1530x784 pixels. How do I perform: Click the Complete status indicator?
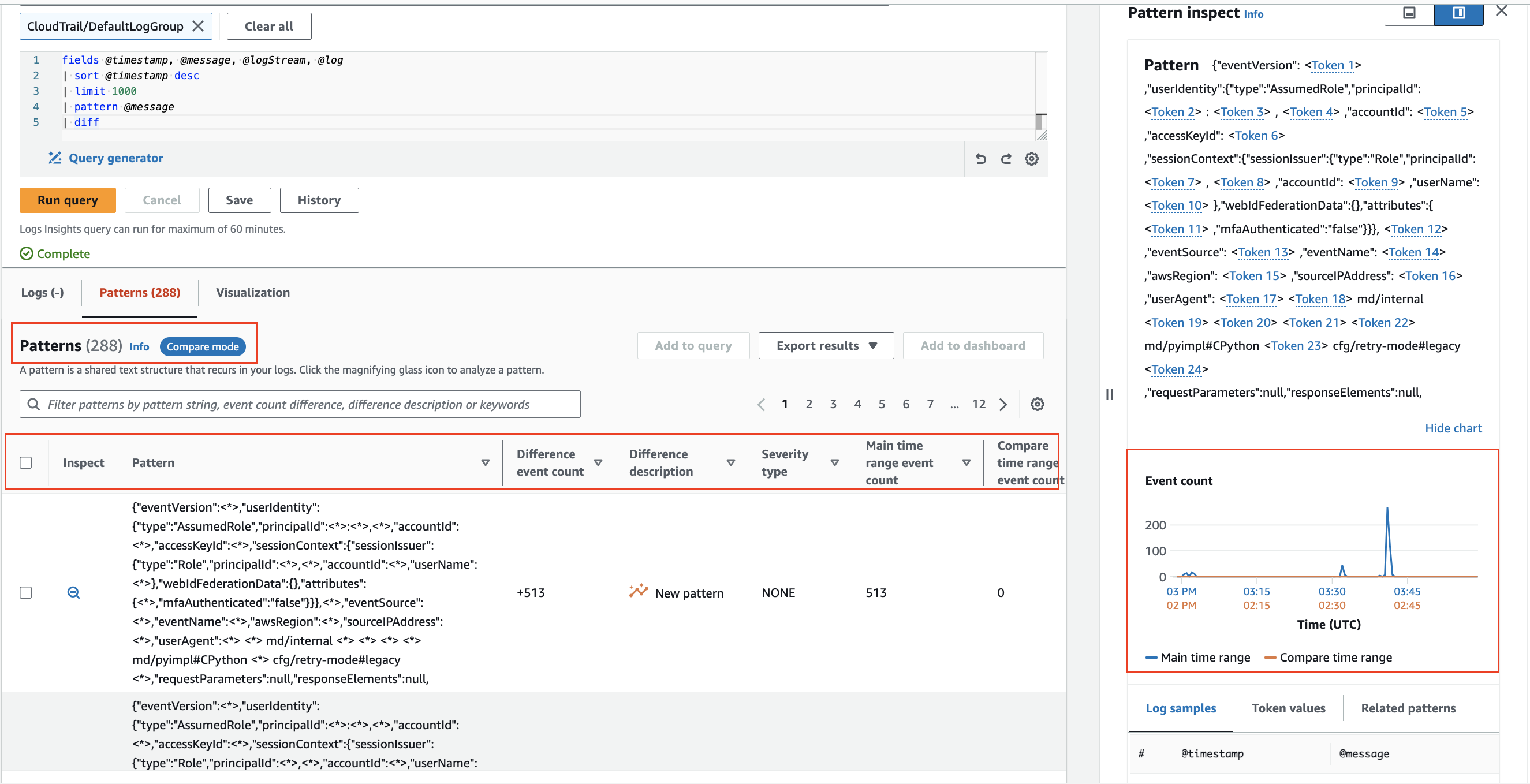55,253
